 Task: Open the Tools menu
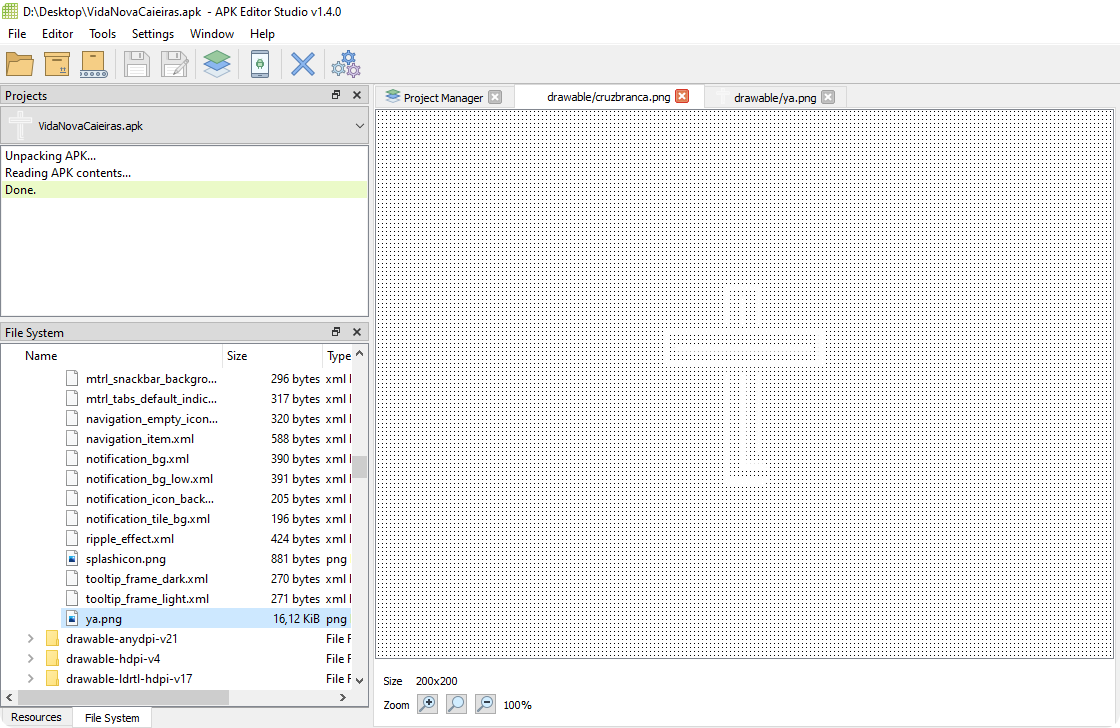(102, 34)
